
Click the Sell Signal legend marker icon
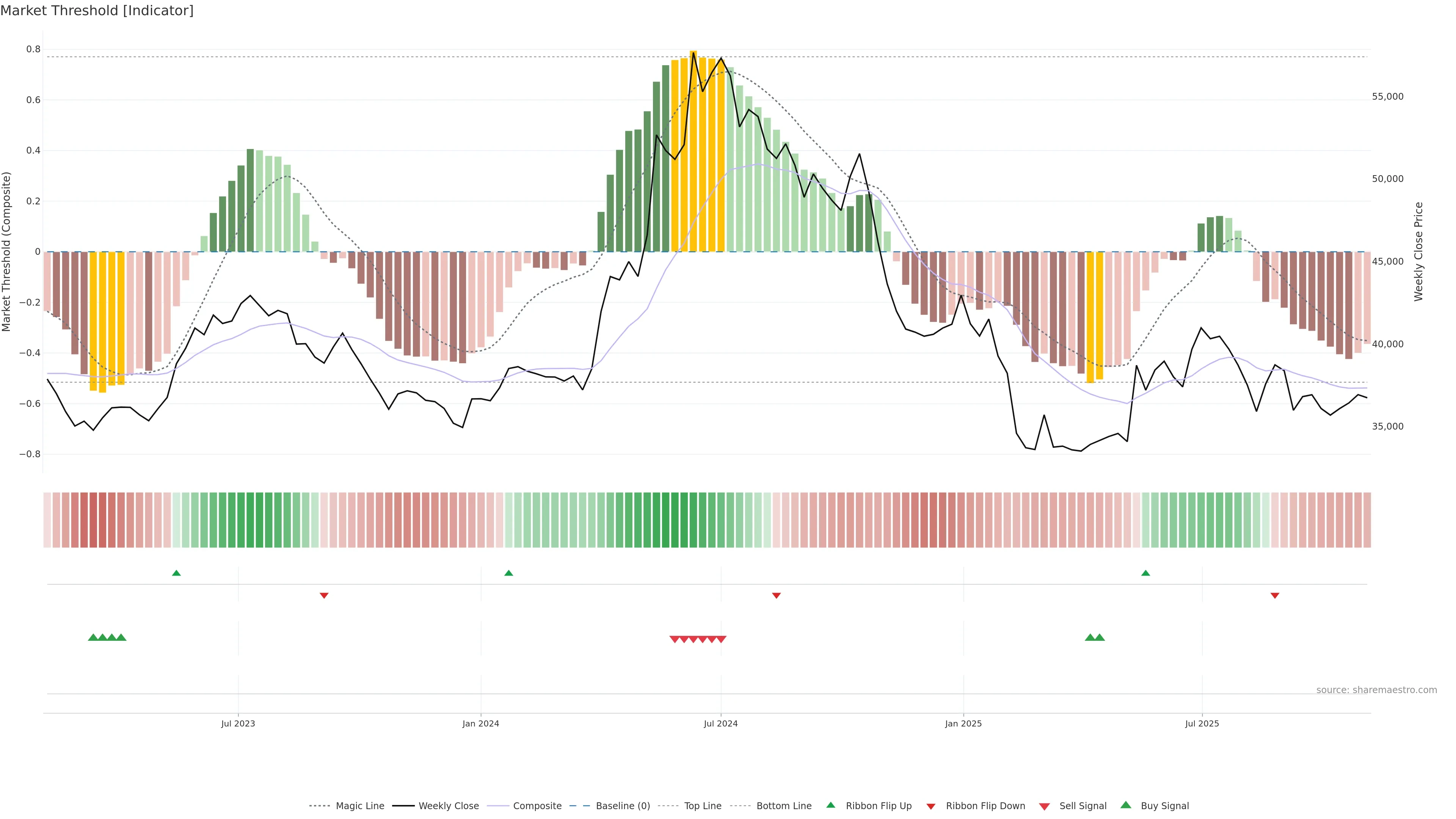1045,806
